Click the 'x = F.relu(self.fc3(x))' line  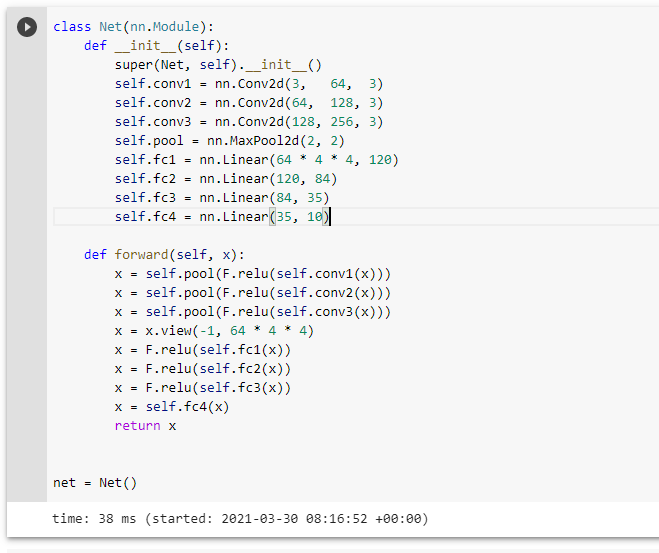pos(203,388)
